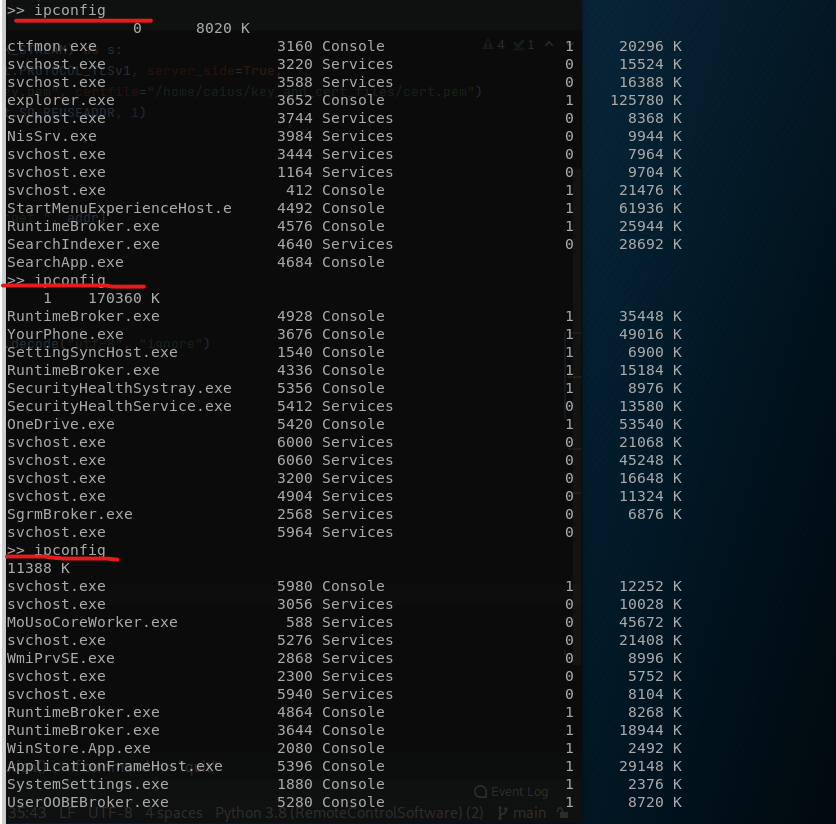
Task: Click the second ipconfig command line
Action: (x=70, y=280)
